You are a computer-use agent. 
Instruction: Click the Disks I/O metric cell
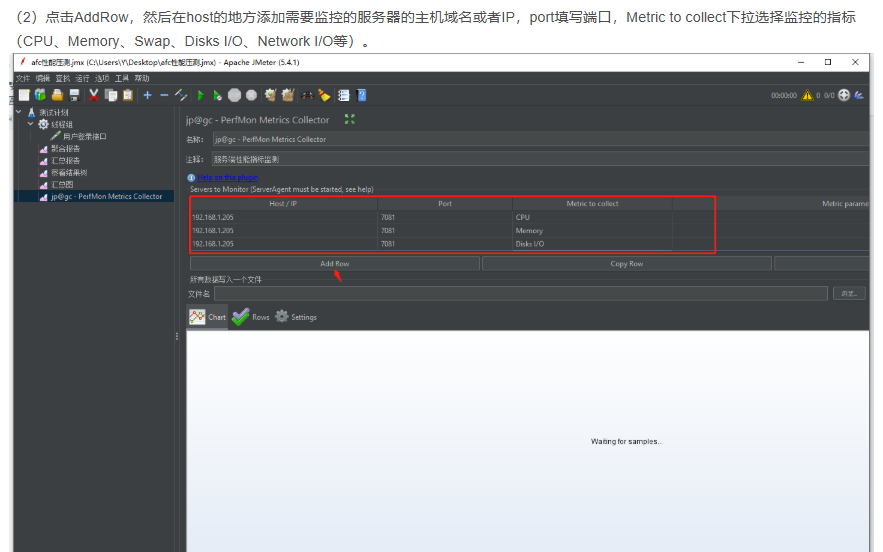[x=592, y=244]
